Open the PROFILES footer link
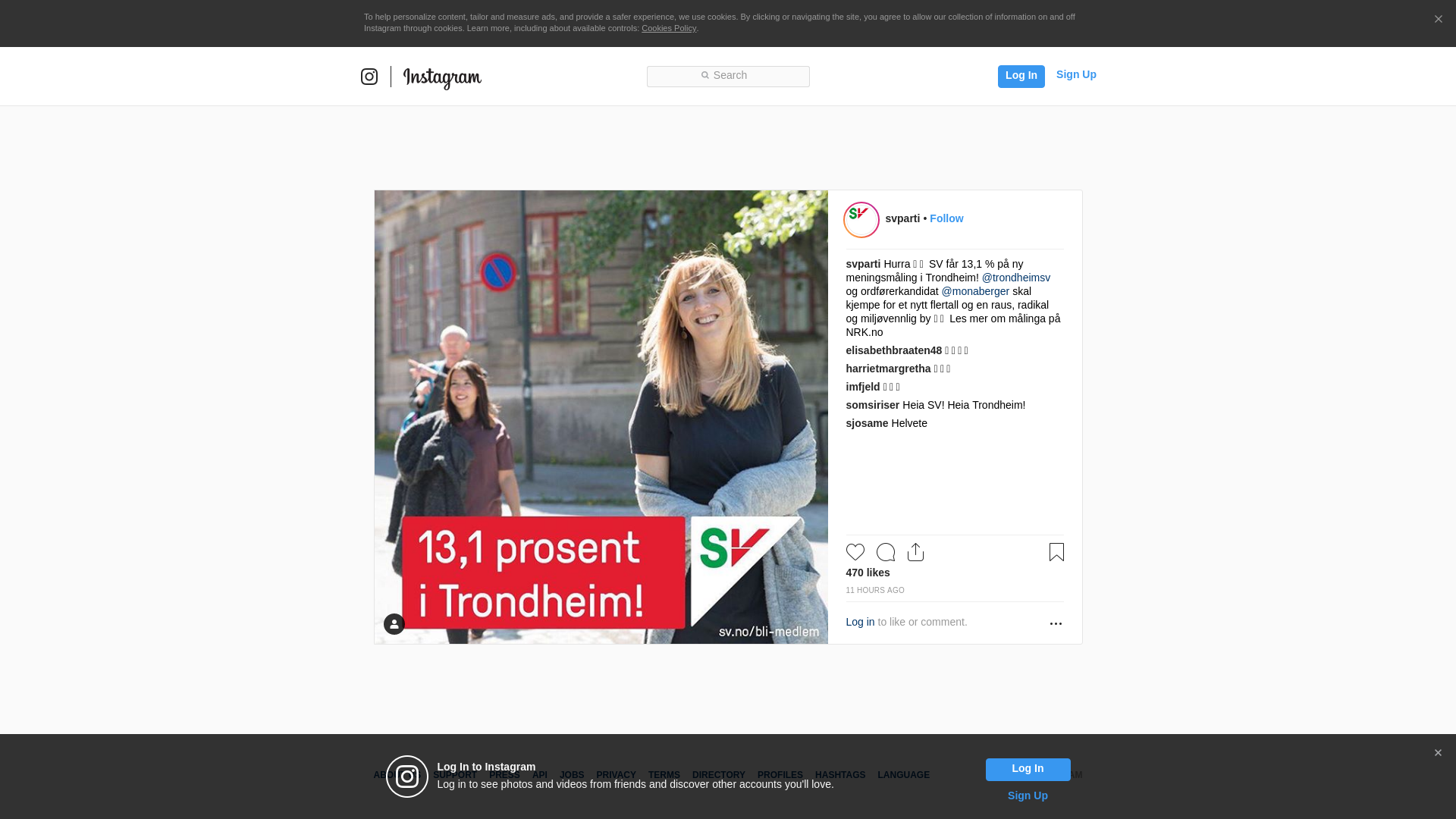 pos(780,775)
